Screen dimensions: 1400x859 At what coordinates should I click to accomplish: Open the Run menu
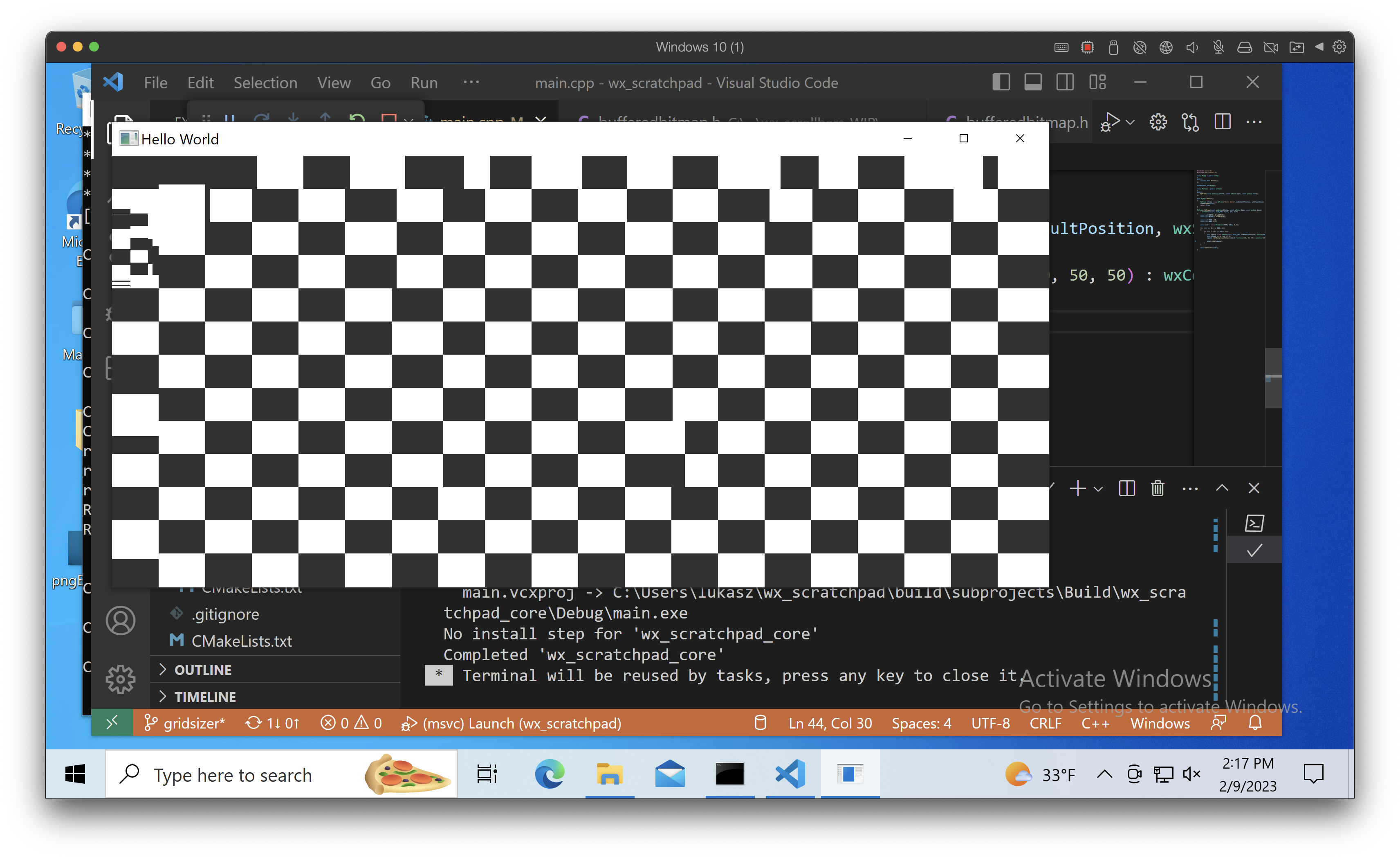[424, 83]
